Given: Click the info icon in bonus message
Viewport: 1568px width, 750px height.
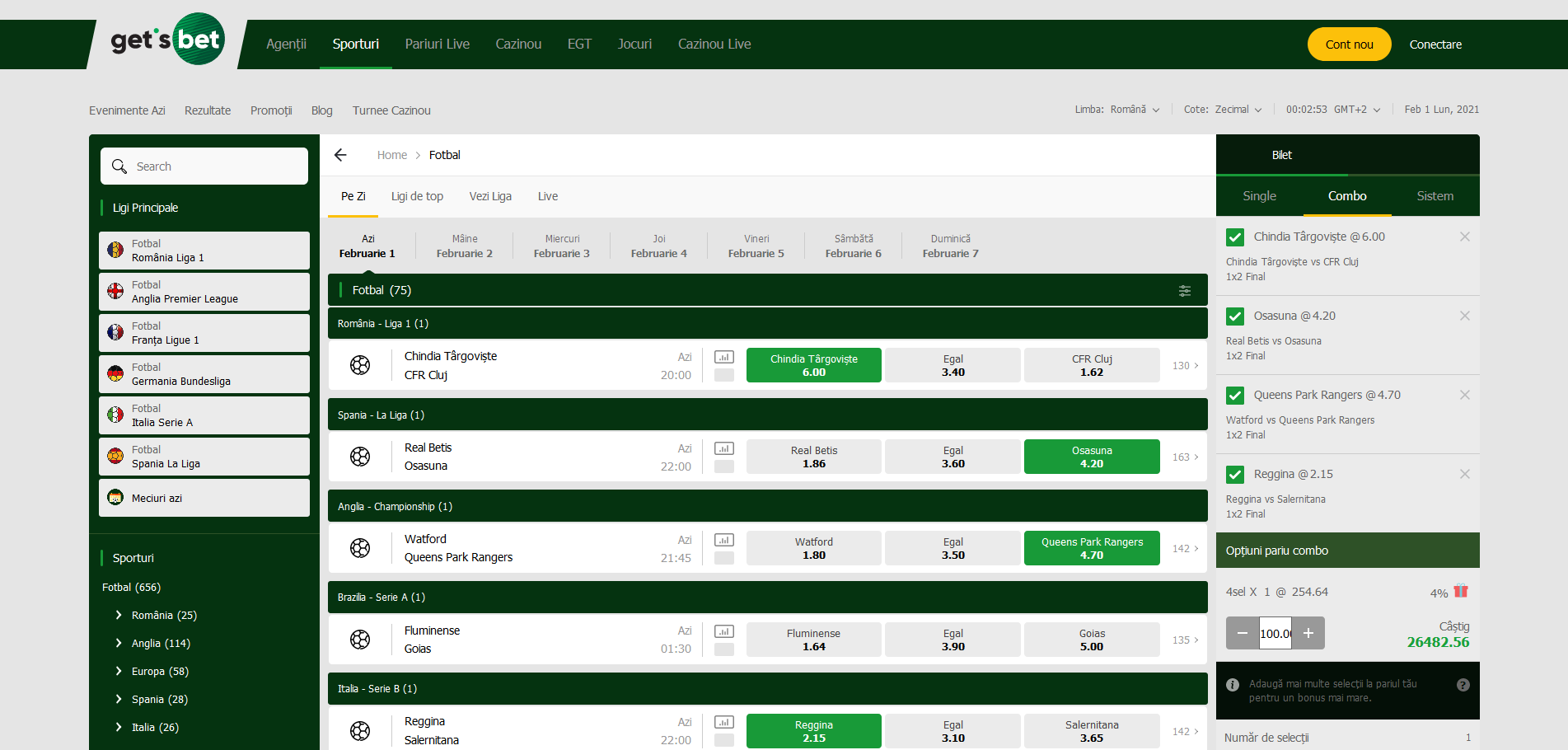Looking at the screenshot, I should (x=1233, y=685).
